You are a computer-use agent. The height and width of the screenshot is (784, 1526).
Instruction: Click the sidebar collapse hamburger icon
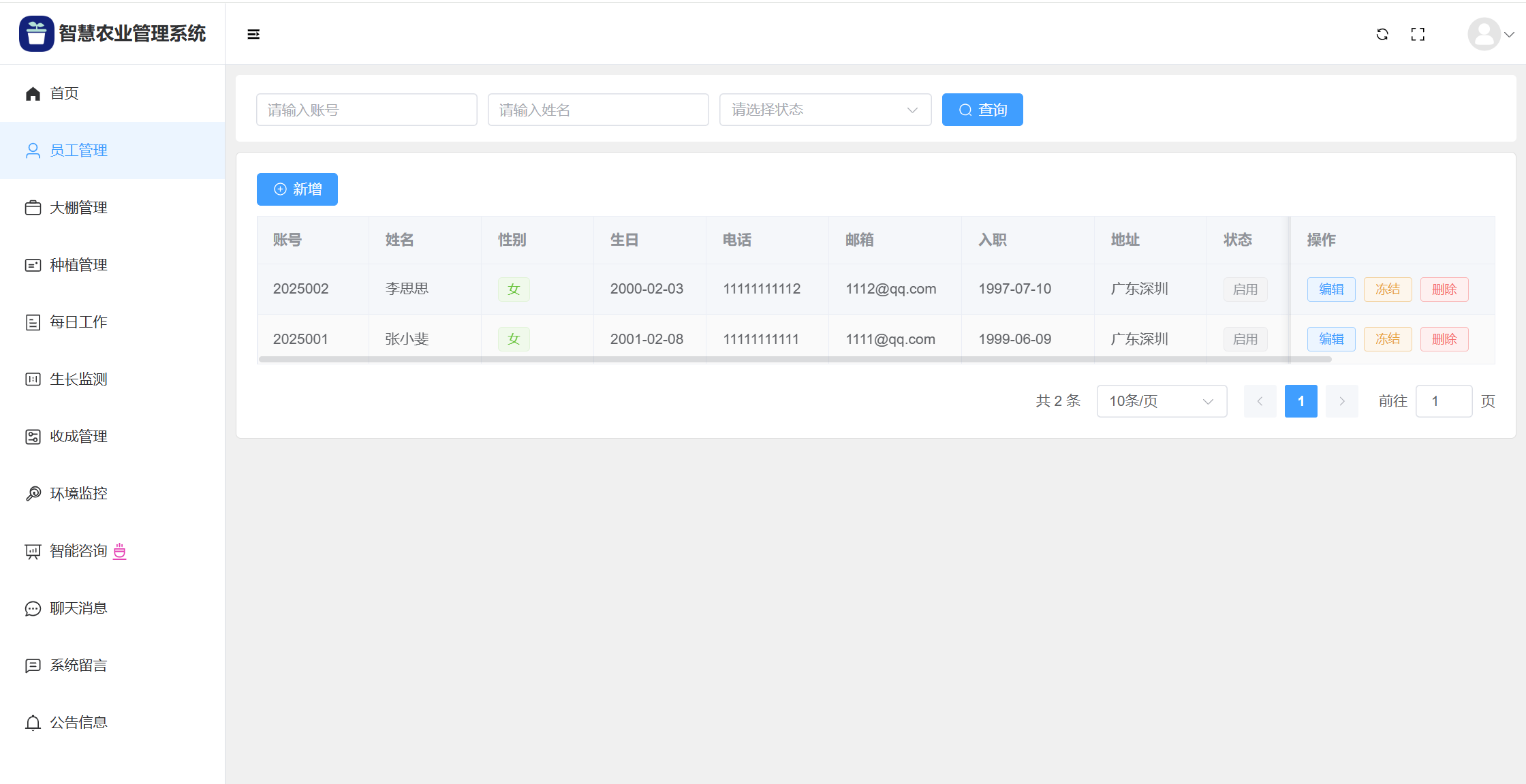(253, 34)
